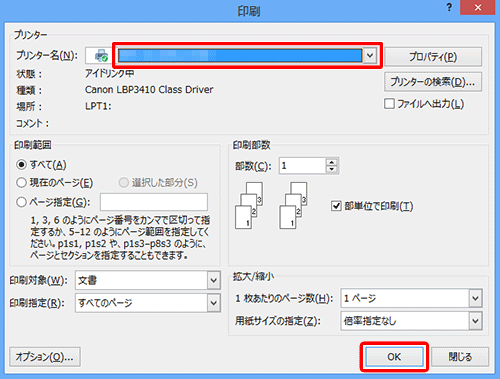Click the プリンターの検索(D) button

[x=433, y=82]
